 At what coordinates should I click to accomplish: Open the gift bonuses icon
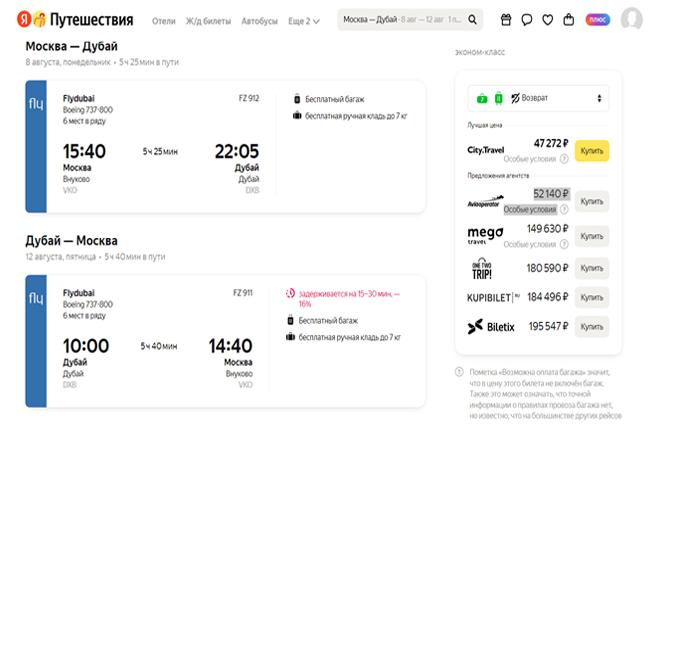506,20
